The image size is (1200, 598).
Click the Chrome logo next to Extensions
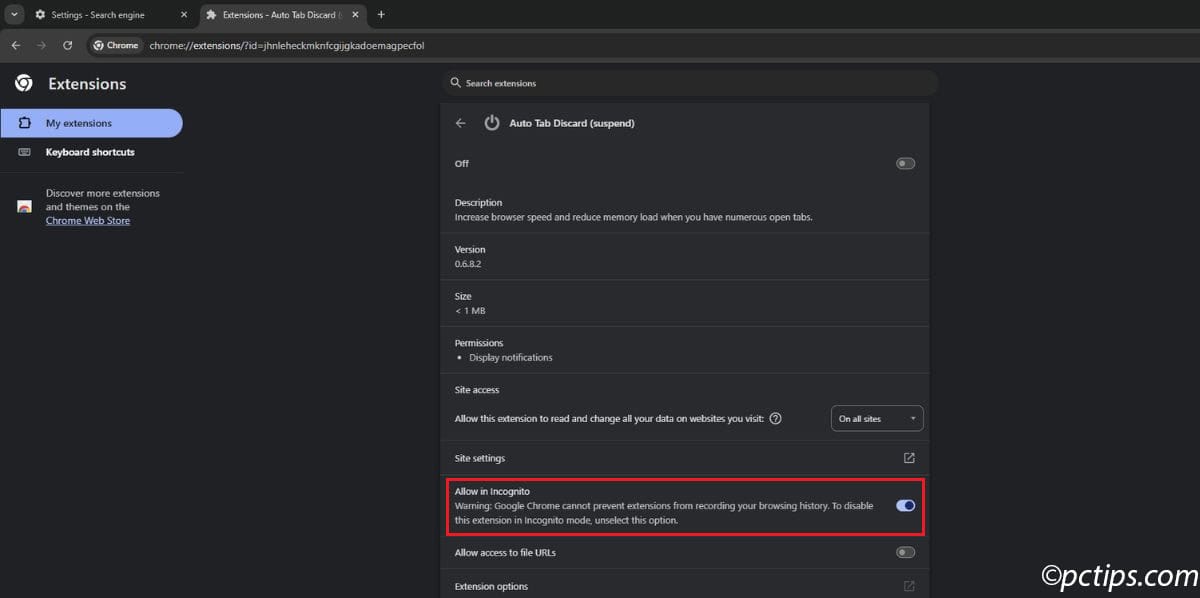[24, 83]
